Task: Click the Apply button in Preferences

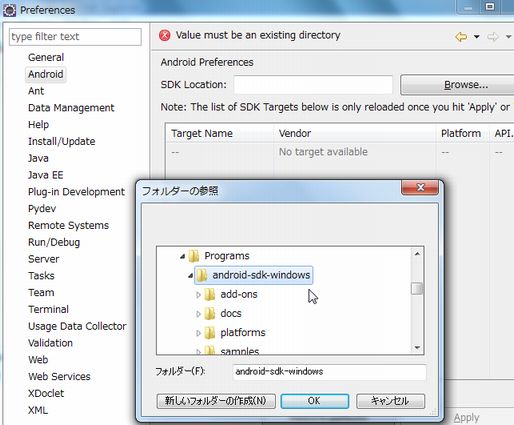Action: (466, 418)
